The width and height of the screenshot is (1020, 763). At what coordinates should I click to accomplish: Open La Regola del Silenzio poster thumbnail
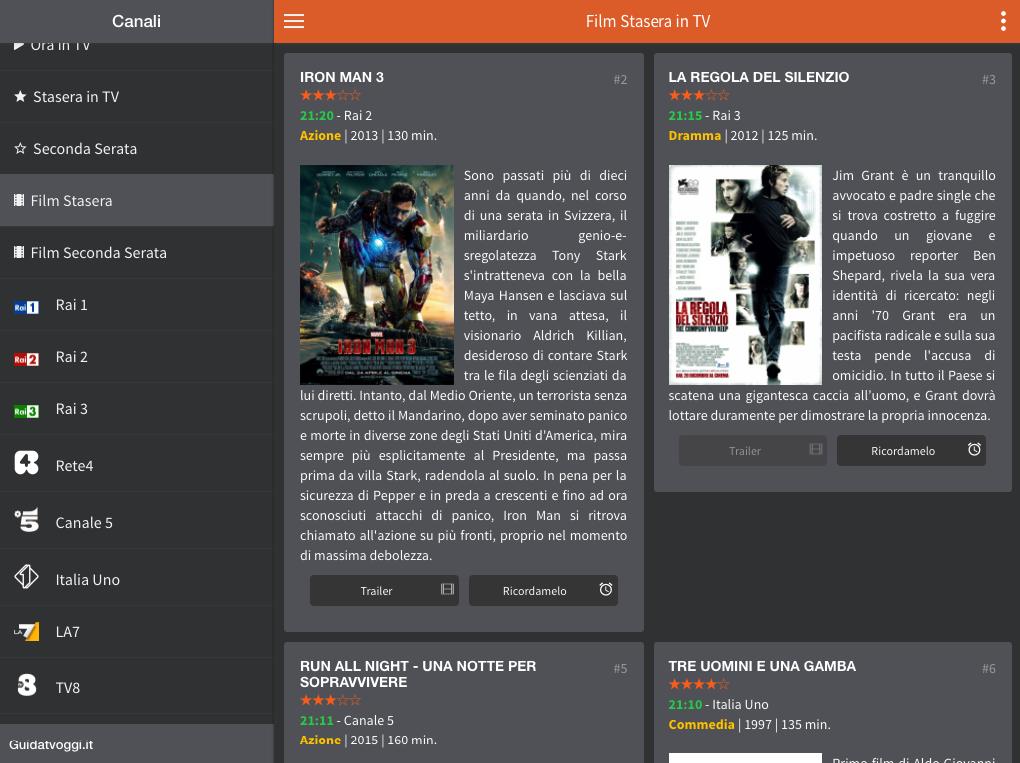745,274
